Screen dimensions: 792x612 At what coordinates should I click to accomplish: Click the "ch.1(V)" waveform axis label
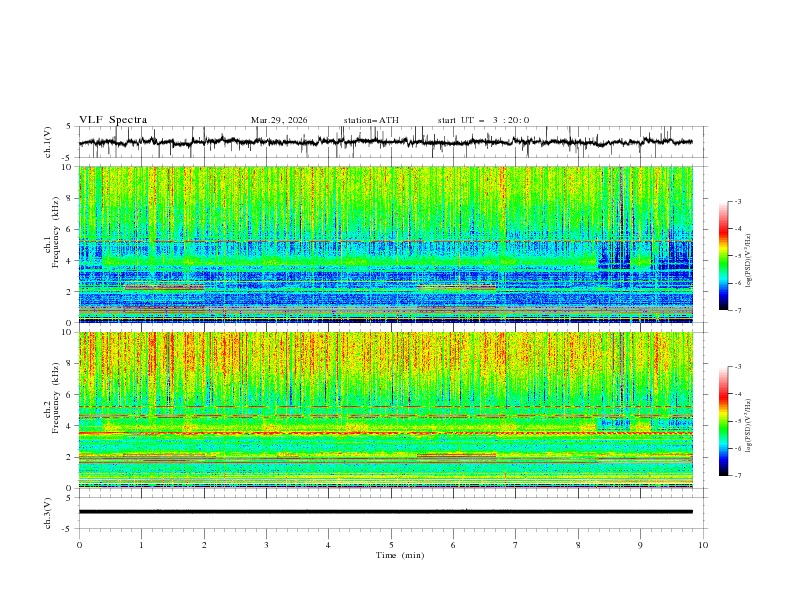(48, 142)
